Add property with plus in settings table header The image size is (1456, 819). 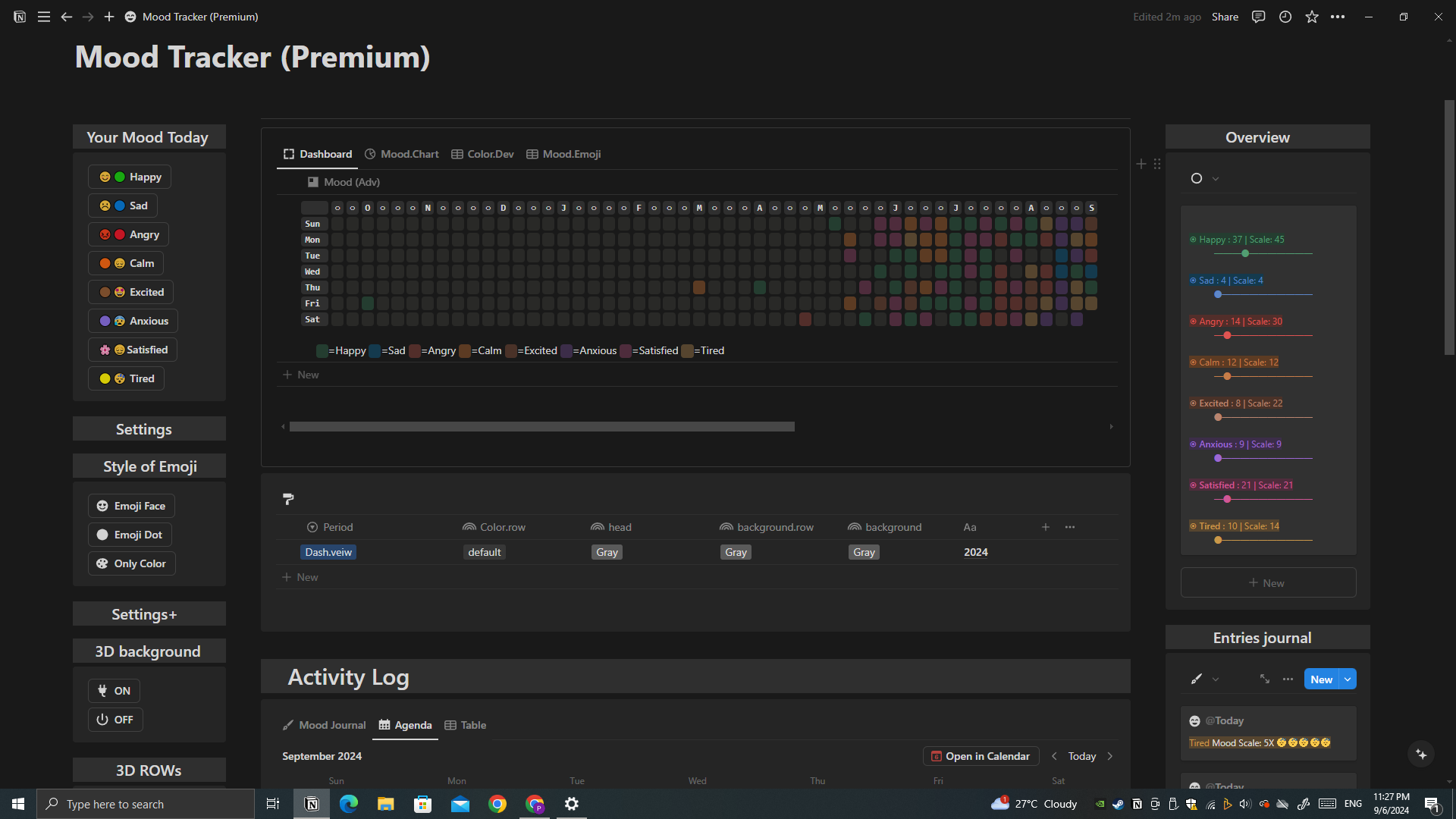click(x=1046, y=527)
